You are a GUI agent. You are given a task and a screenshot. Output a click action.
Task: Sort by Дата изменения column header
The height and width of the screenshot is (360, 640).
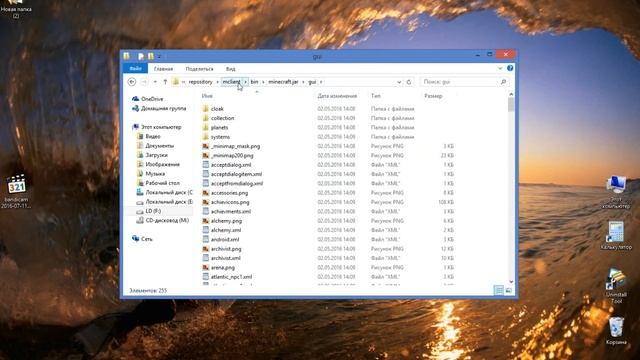coord(337,96)
